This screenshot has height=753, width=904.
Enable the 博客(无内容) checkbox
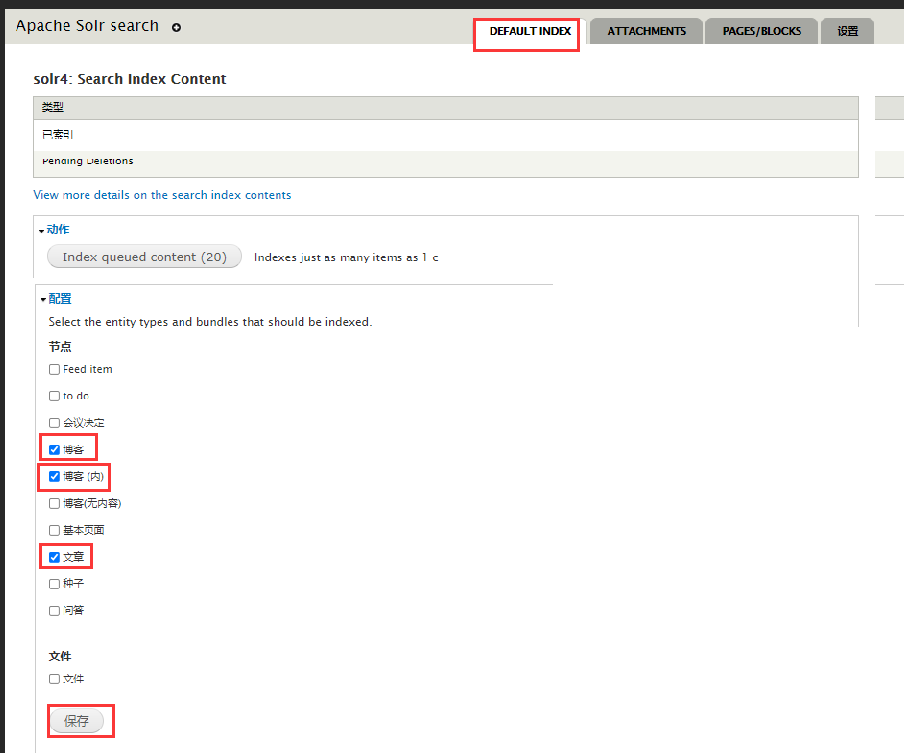[54, 504]
